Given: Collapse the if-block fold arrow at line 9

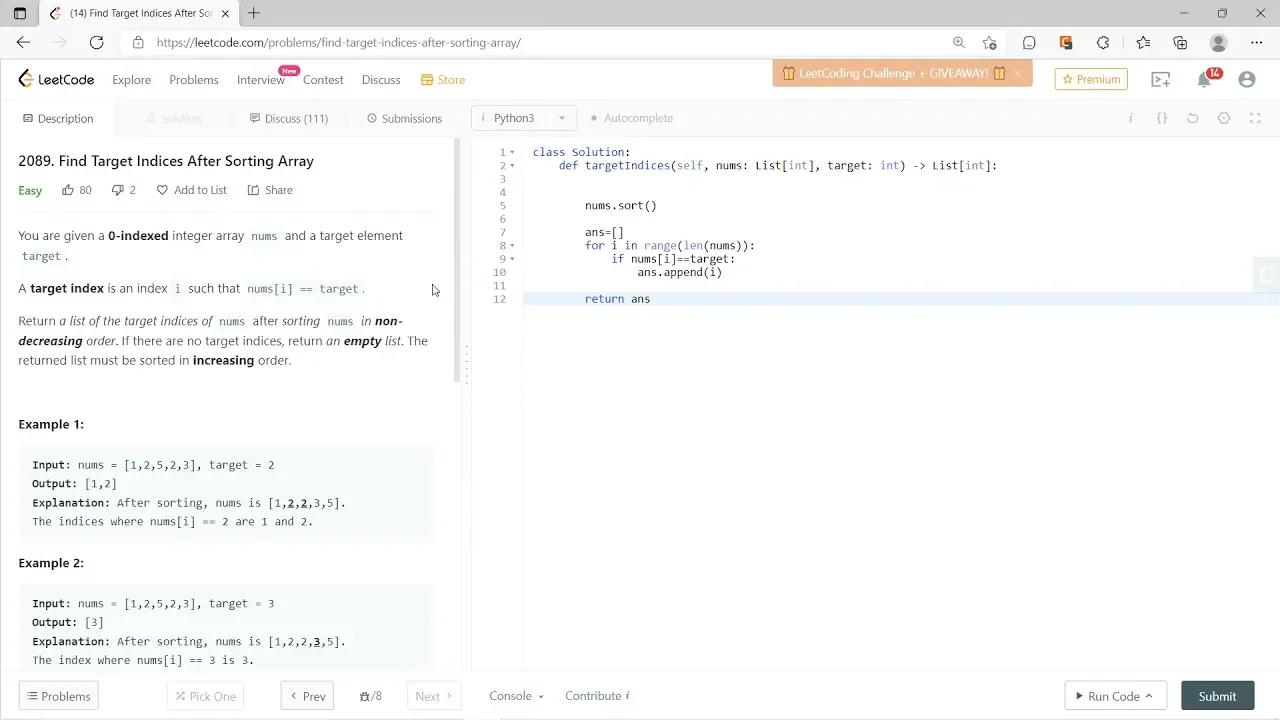Looking at the screenshot, I should click(x=513, y=259).
